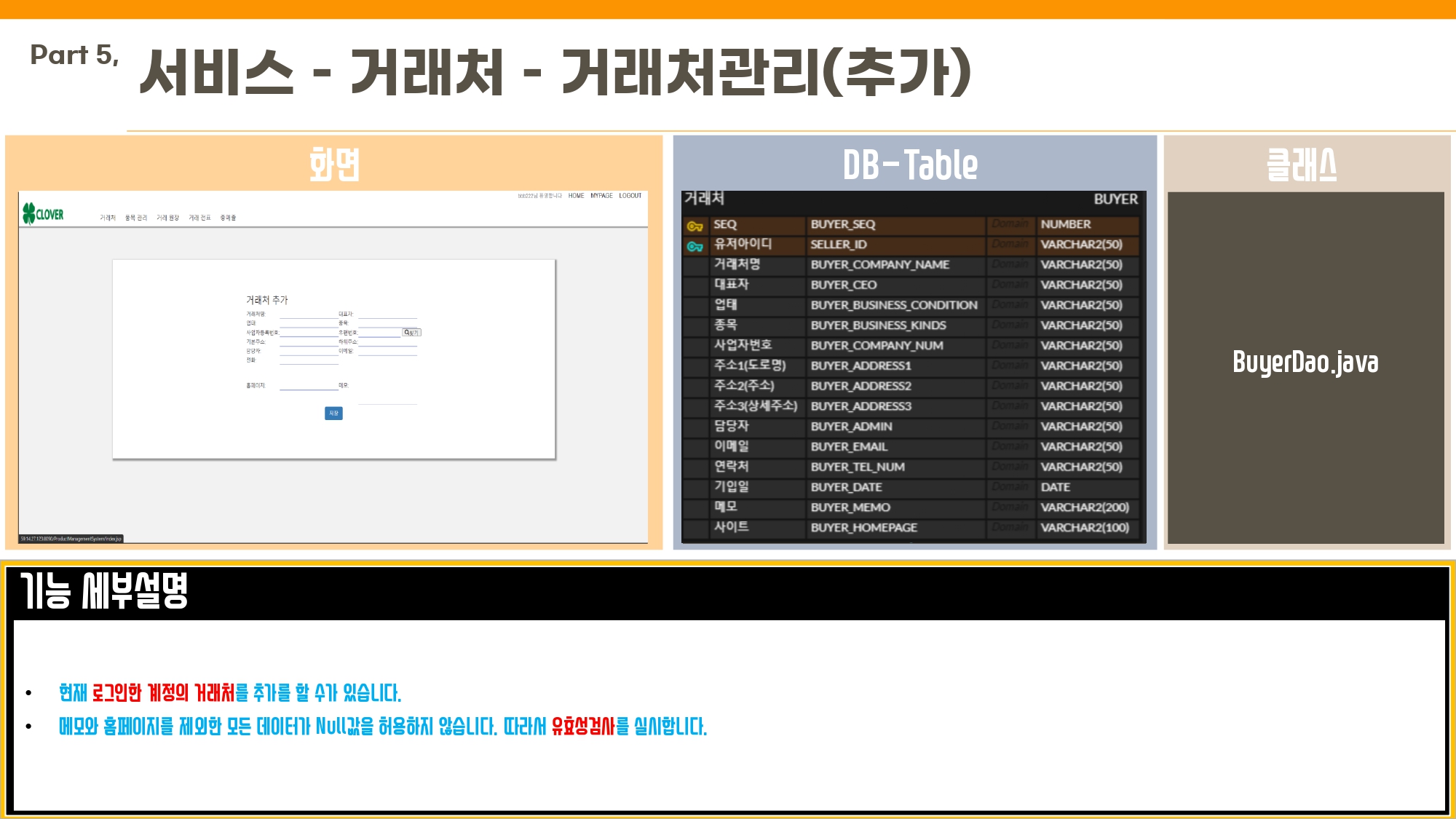Image resolution: width=1456 pixels, height=819 pixels.
Task: Select the BUYER_COMPANY_NAME row in table
Action: pyautogui.click(x=879, y=265)
